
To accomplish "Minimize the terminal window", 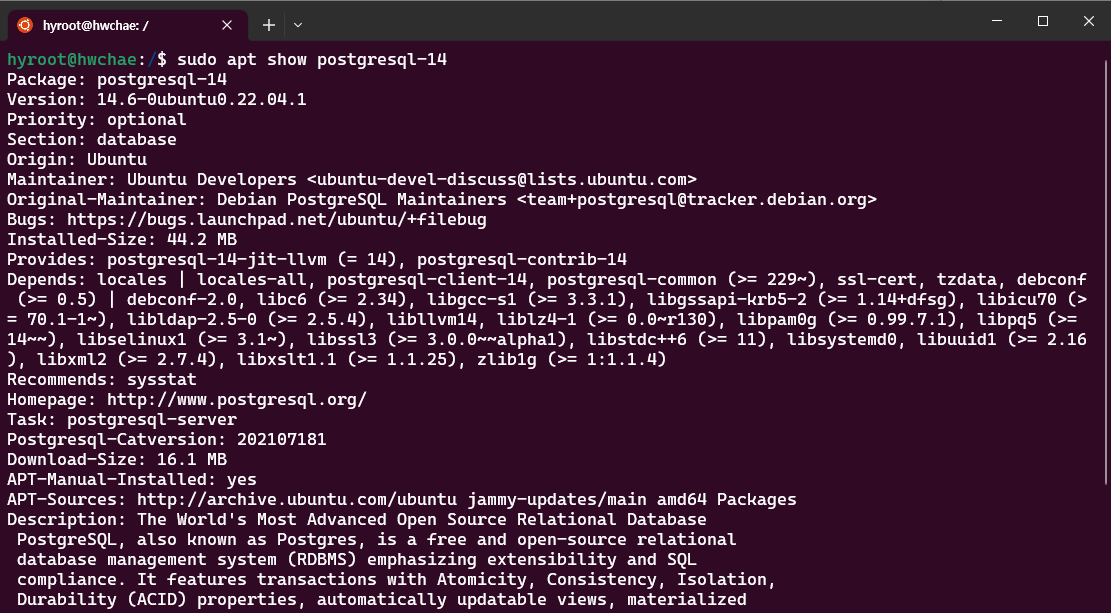I will 997,21.
